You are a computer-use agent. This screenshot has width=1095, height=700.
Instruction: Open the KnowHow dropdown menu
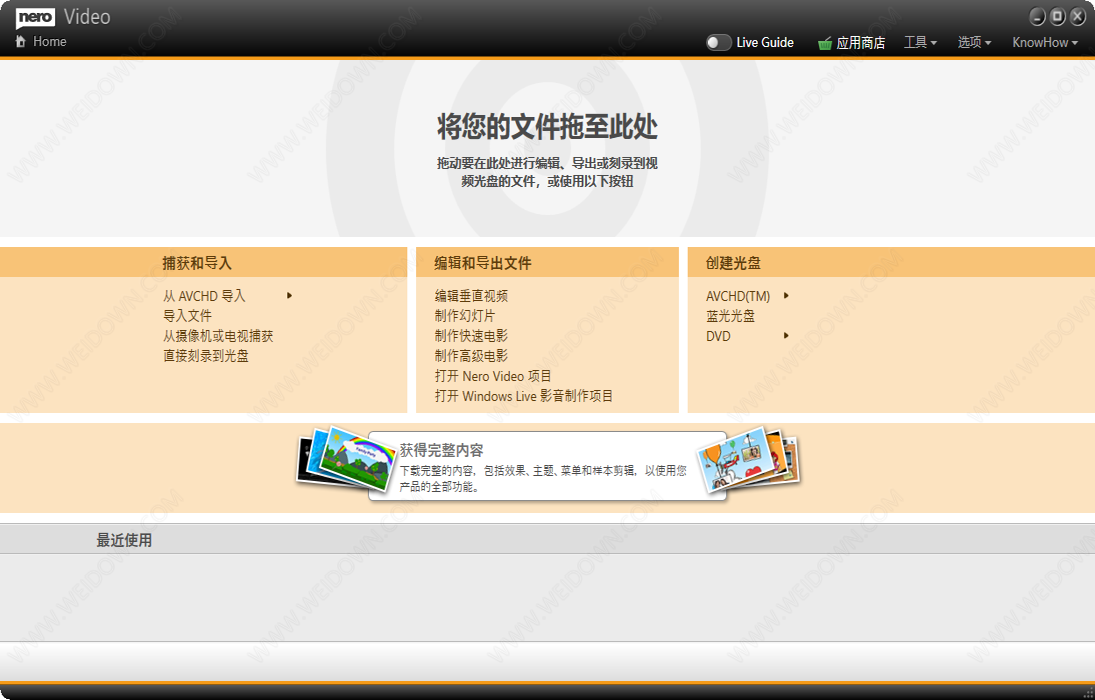pyautogui.click(x=1045, y=42)
